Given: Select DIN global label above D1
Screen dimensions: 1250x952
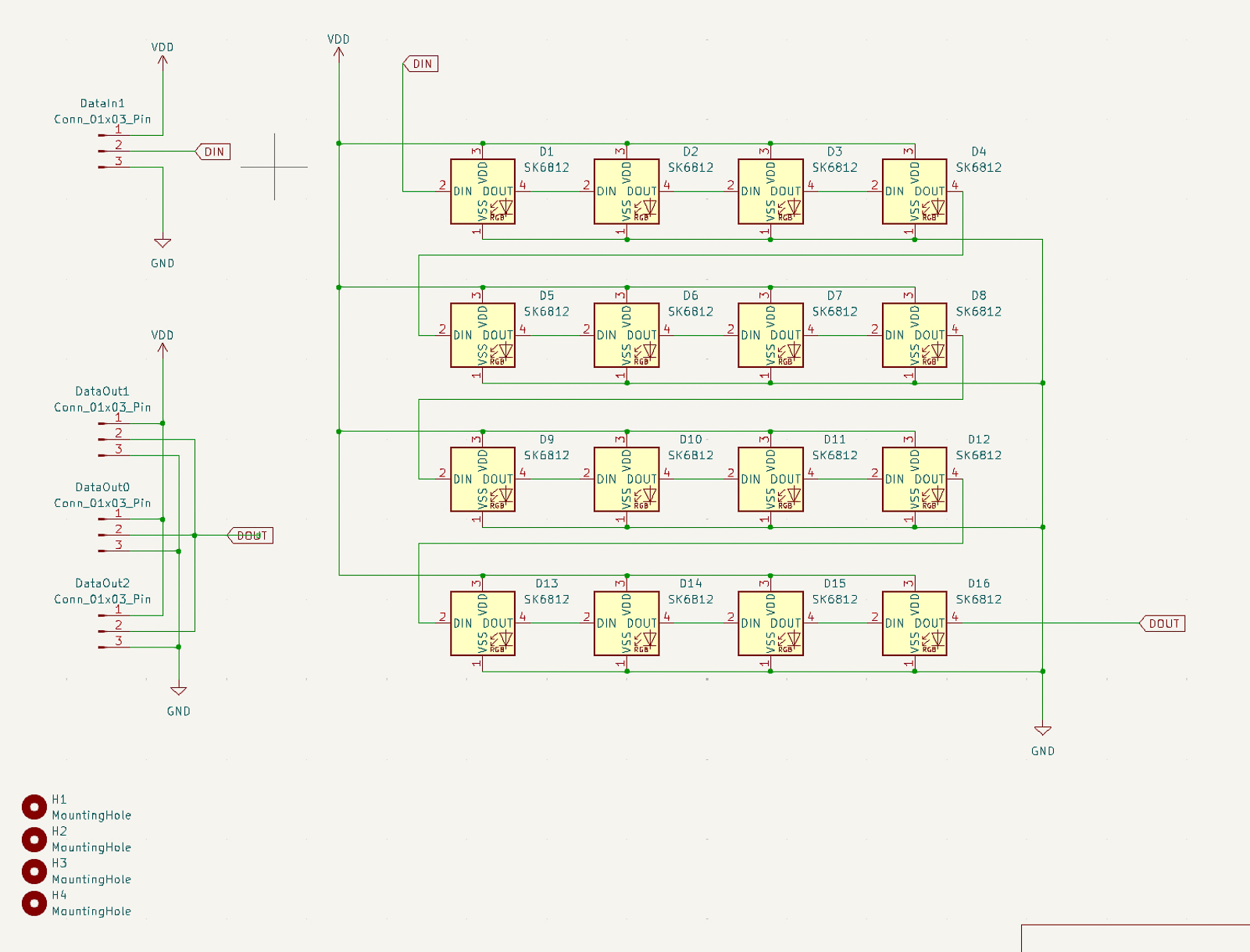Looking at the screenshot, I should 420,64.
